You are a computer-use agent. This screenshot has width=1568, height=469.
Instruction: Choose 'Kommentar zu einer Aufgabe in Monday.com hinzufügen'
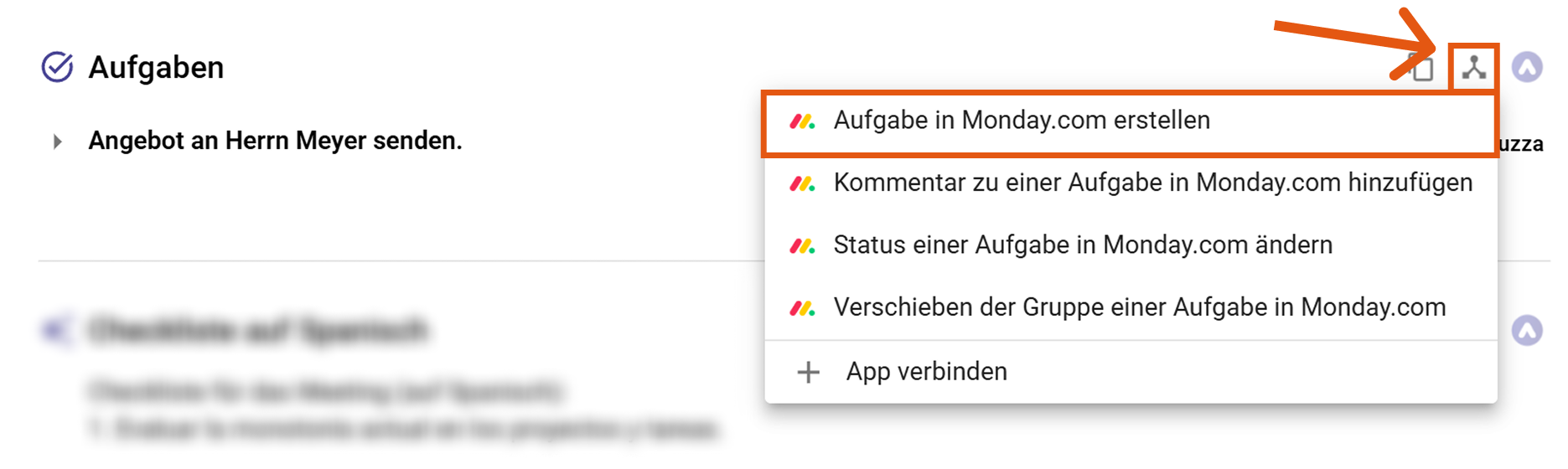(x=1152, y=183)
